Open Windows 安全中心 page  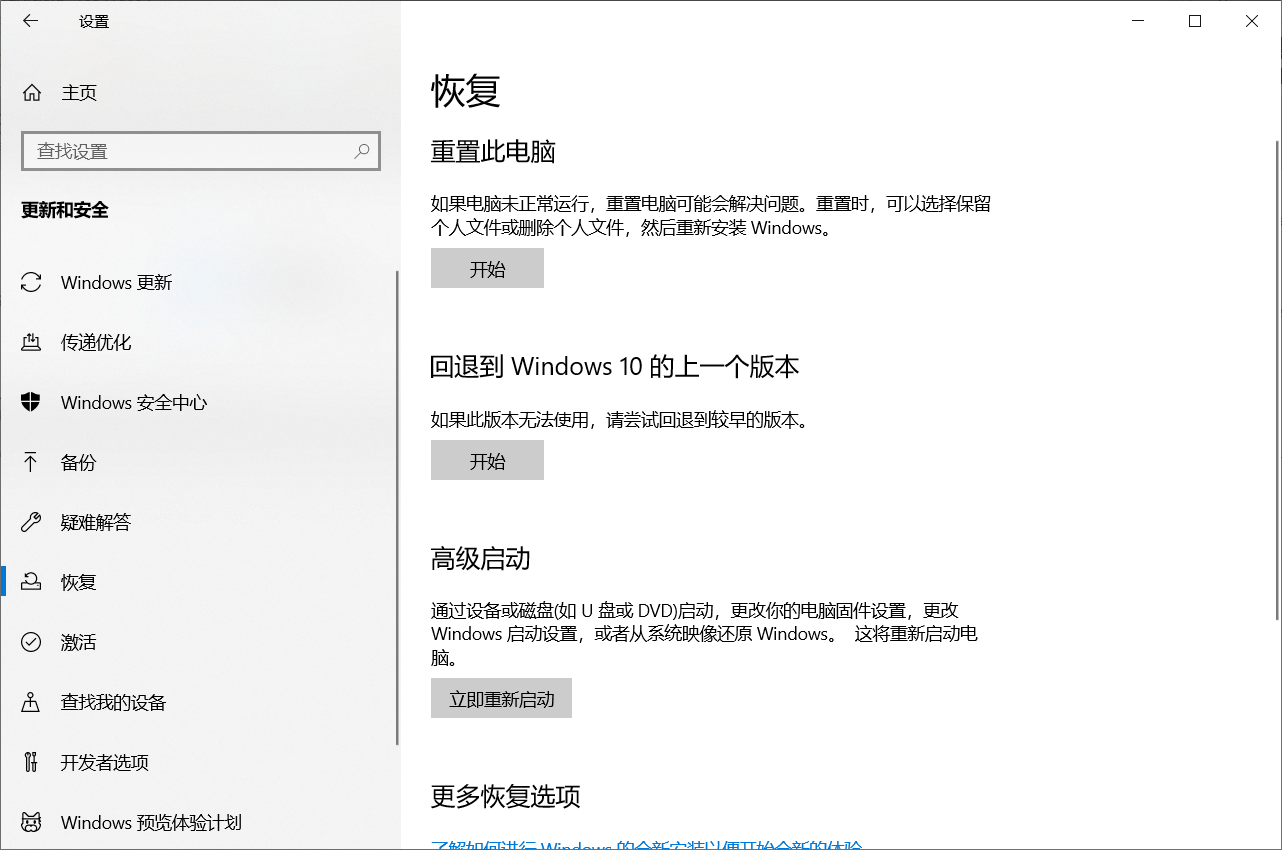click(198, 403)
